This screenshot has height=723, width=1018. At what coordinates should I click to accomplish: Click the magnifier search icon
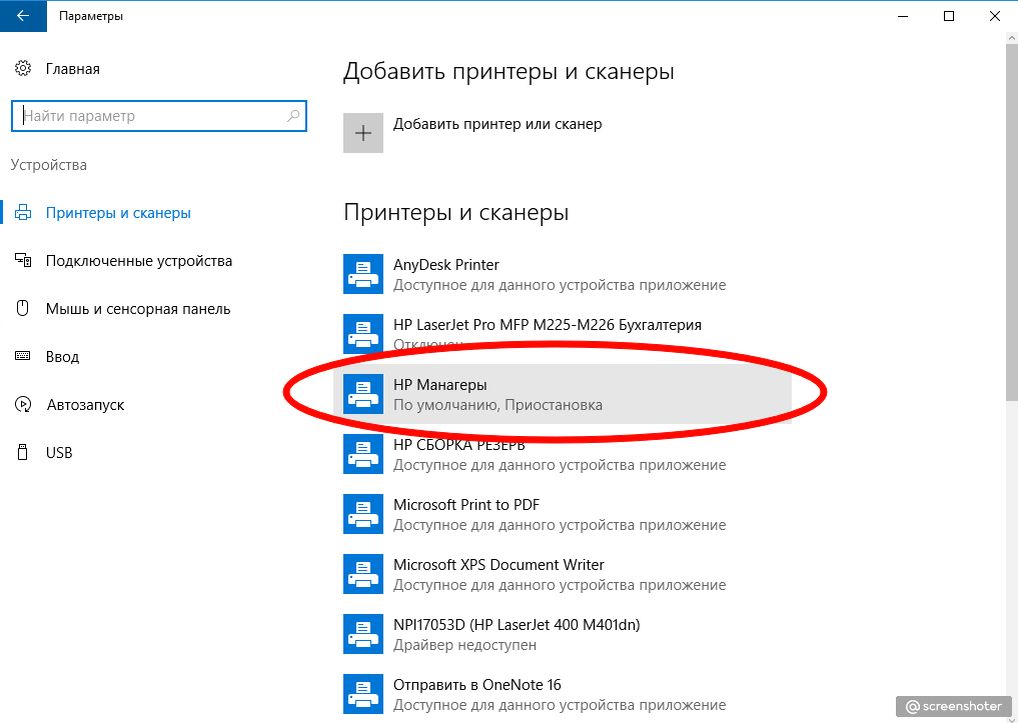(x=293, y=116)
